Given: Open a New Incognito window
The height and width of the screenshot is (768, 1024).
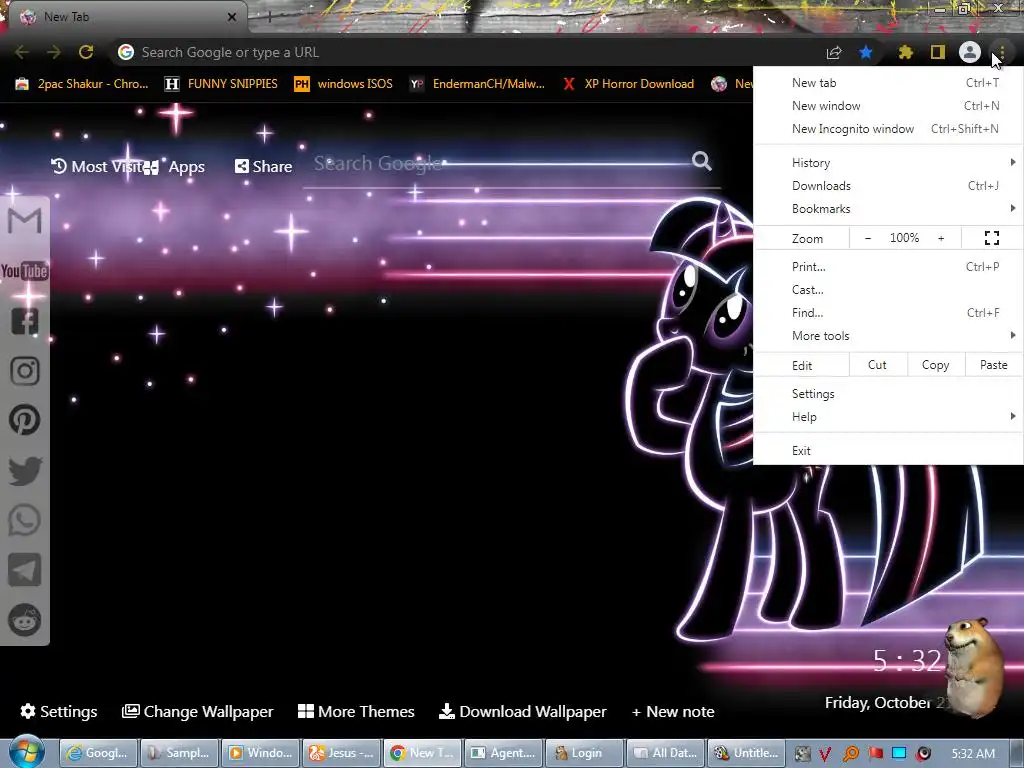Looking at the screenshot, I should 889,129.
